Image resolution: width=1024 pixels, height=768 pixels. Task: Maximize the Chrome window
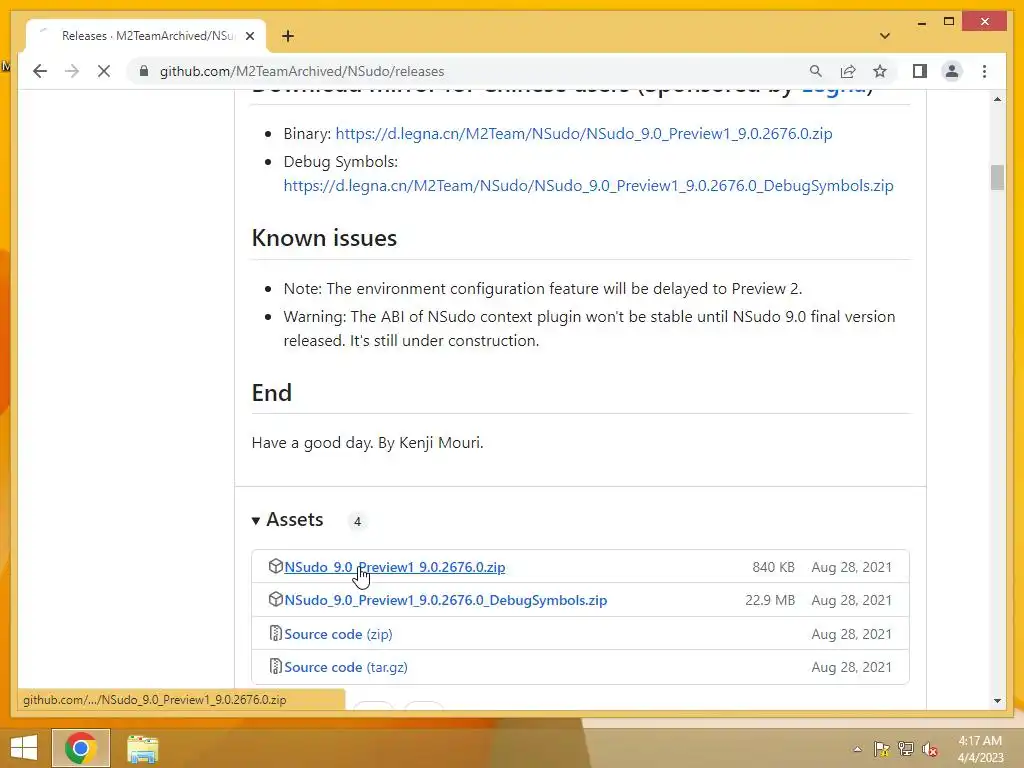coord(949,22)
